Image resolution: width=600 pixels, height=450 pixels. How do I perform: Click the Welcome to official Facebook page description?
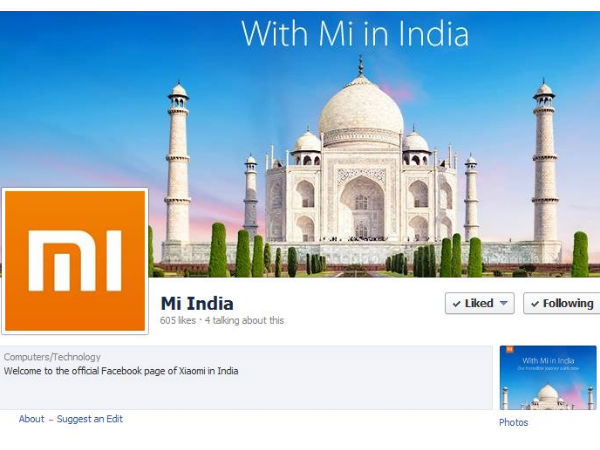coord(121,371)
